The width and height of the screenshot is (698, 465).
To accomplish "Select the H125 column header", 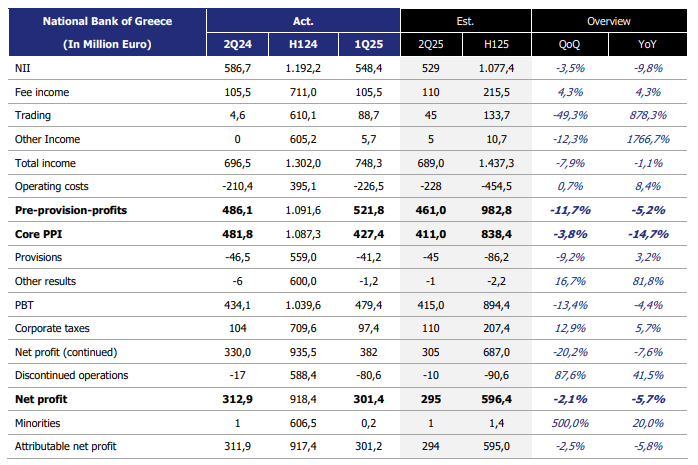I will click(496, 44).
